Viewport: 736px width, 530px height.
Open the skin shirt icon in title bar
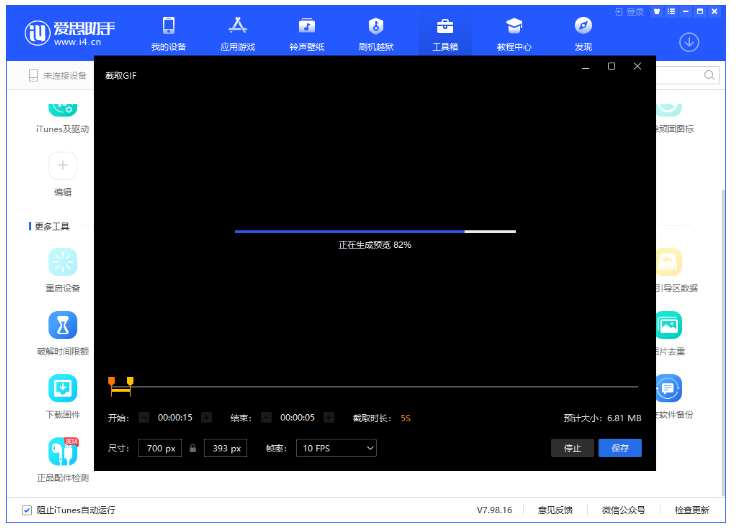point(657,11)
